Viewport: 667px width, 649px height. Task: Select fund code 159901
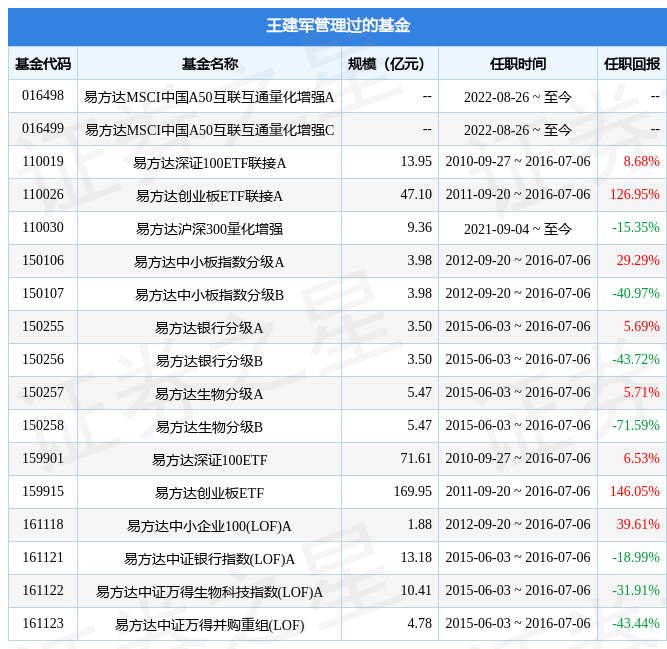[x=43, y=458]
